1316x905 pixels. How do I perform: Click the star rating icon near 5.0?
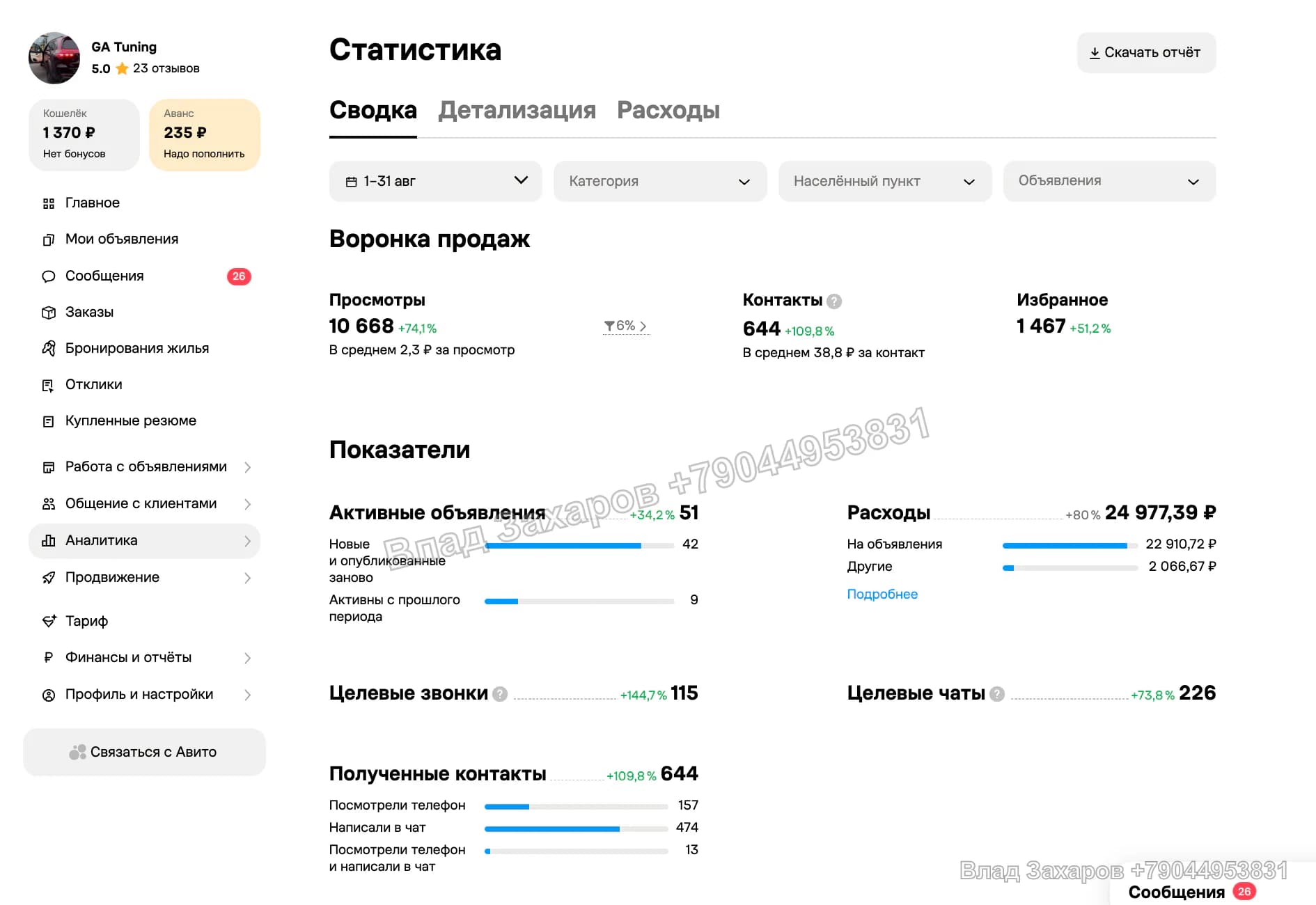pos(122,68)
